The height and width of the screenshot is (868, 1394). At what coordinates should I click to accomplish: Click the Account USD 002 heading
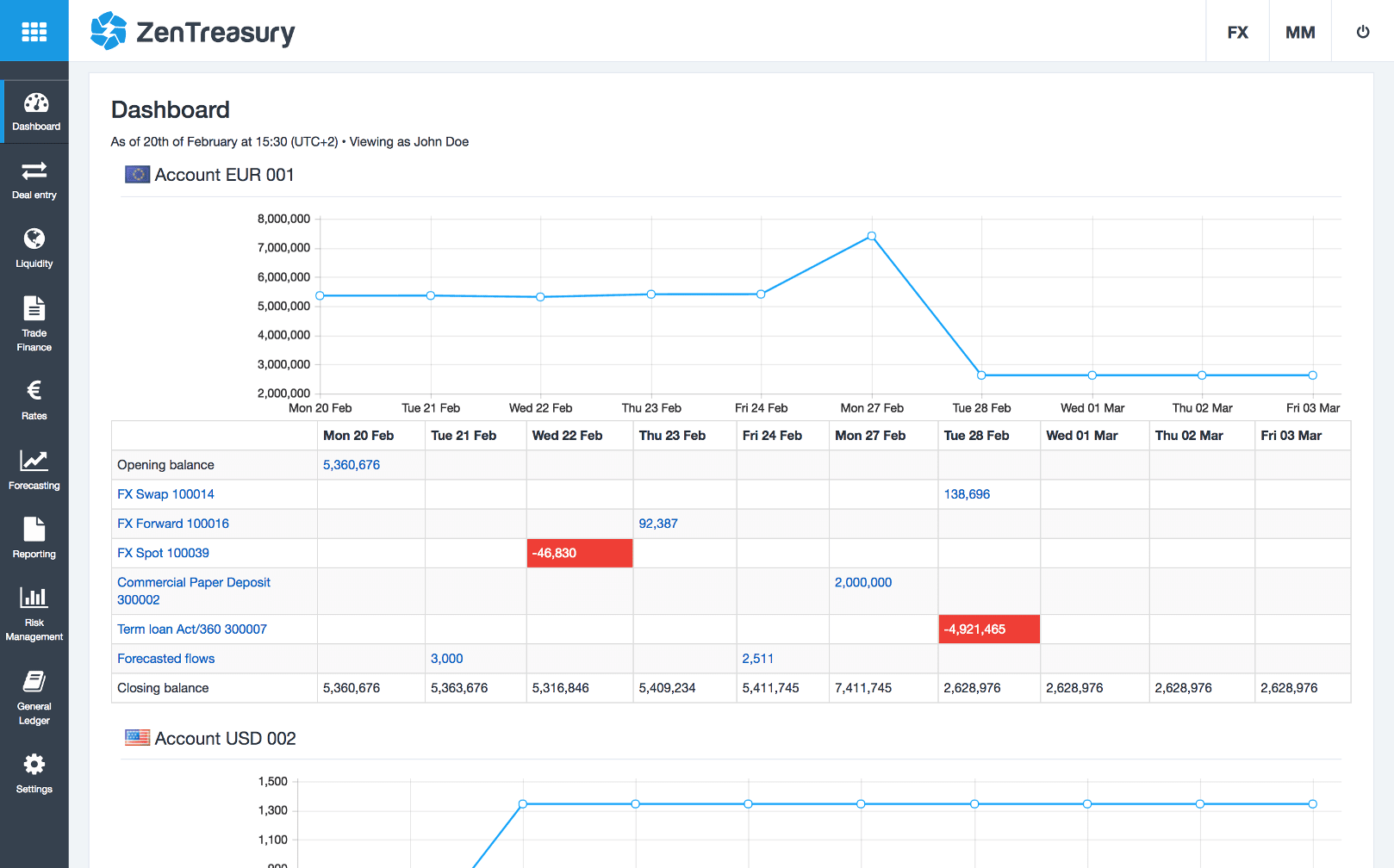point(225,739)
